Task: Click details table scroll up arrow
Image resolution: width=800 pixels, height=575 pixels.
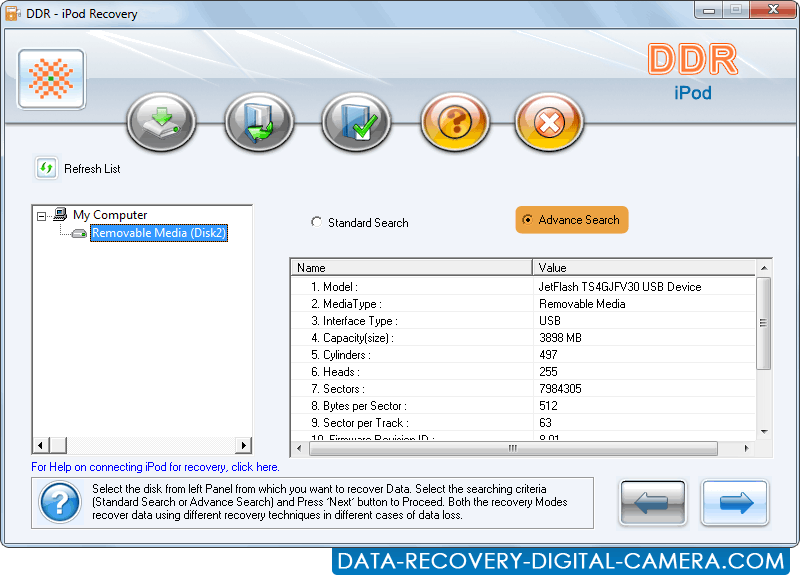Action: point(764,268)
